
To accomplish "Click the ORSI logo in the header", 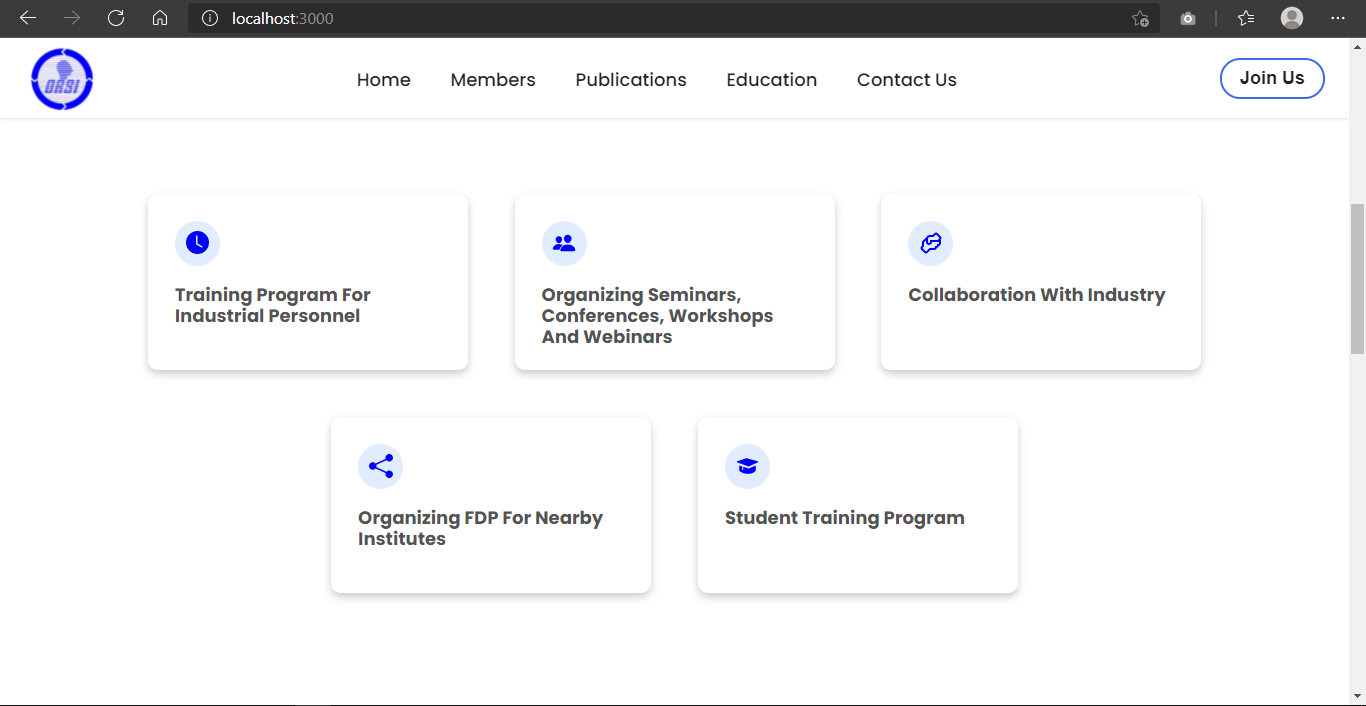I will tap(62, 78).
